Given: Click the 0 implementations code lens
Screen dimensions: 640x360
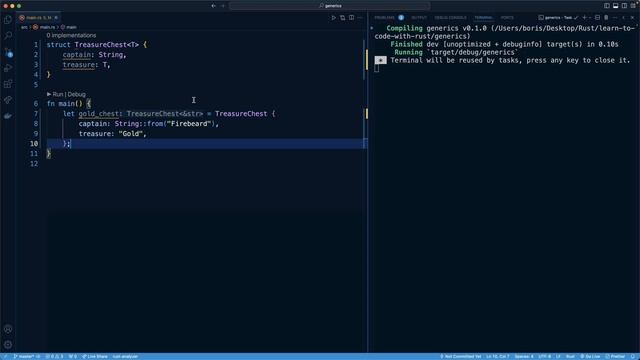Looking at the screenshot, I should [x=71, y=36].
